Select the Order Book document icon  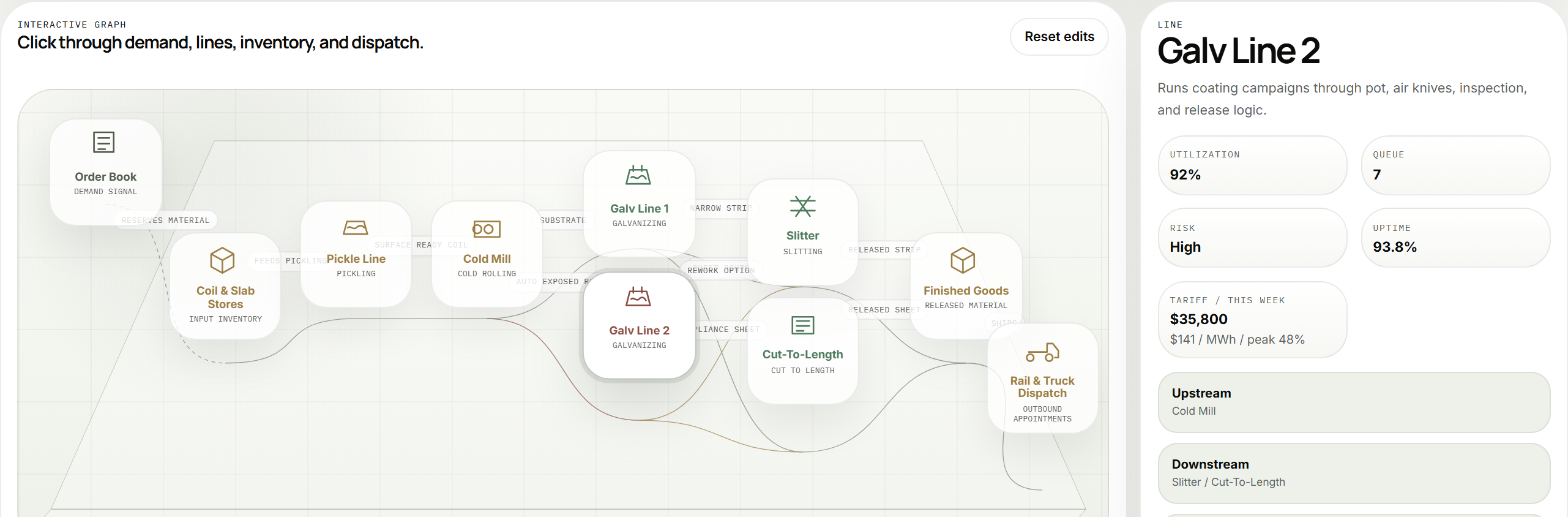pyautogui.click(x=103, y=142)
